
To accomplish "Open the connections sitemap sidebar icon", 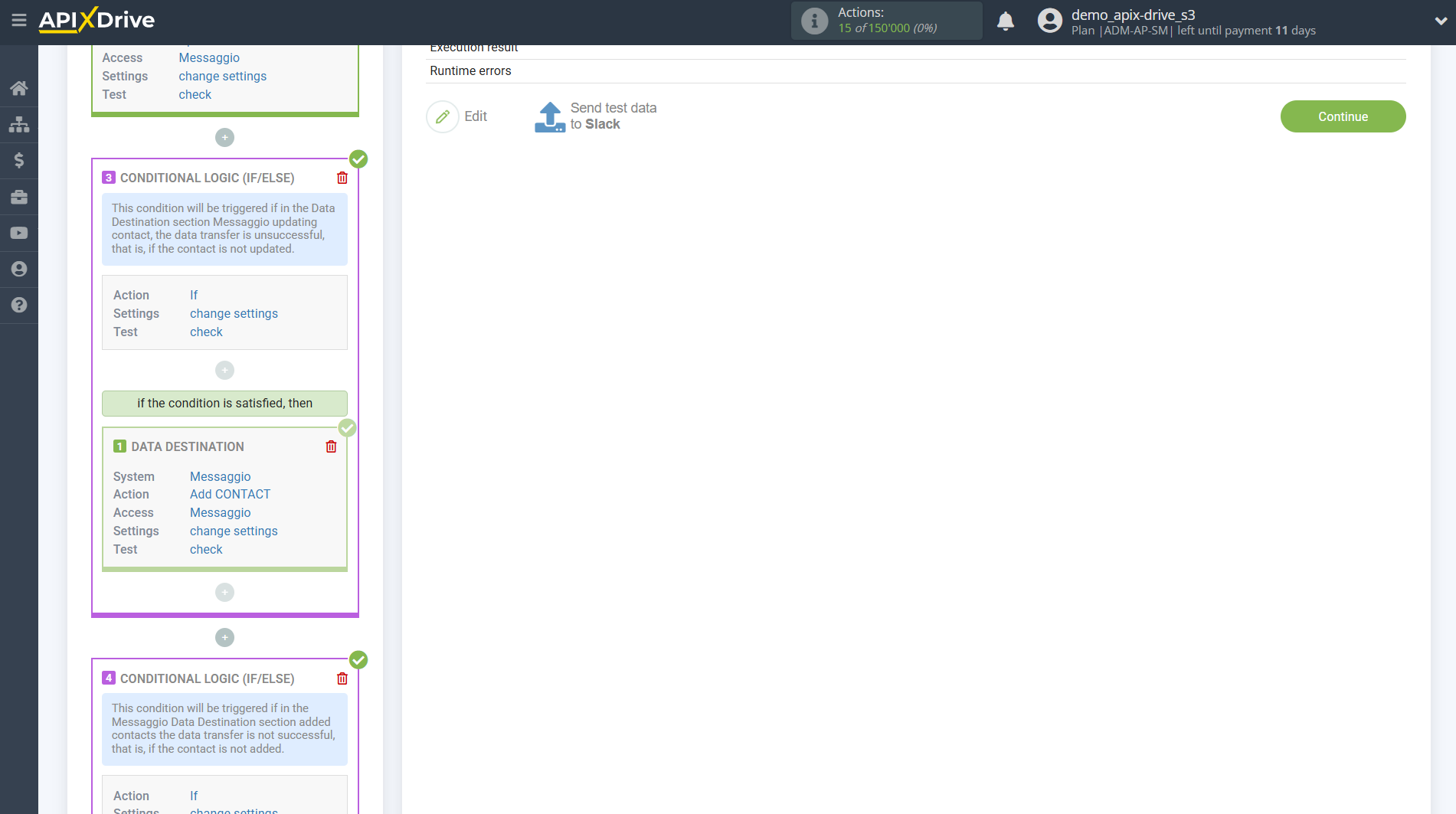I will [x=19, y=124].
